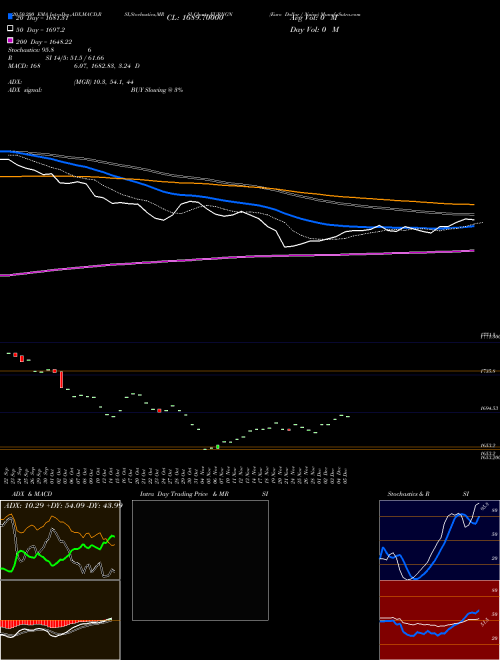Click the 1735.8 price axis label
Image resolution: width=500 pixels, height=660 pixels.
point(487,371)
